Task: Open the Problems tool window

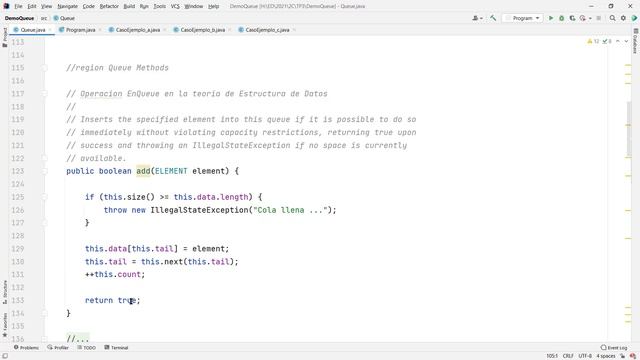Action: point(26,348)
